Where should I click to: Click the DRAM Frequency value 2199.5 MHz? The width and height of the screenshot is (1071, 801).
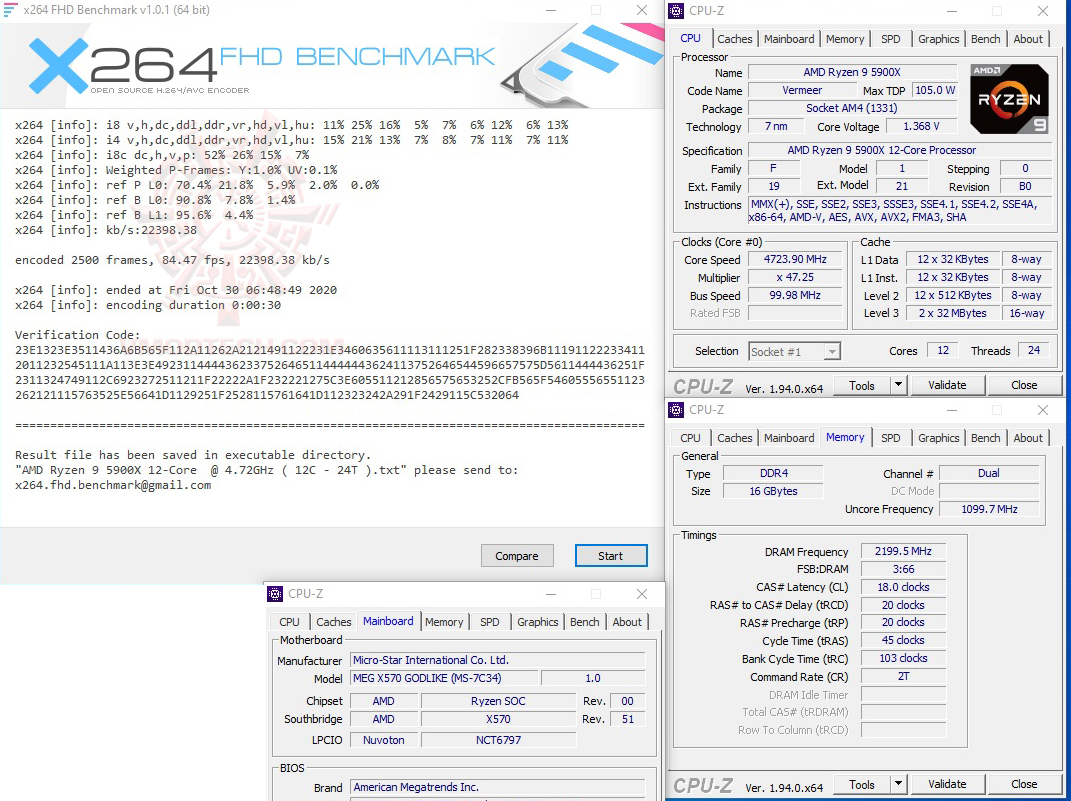[x=903, y=551]
